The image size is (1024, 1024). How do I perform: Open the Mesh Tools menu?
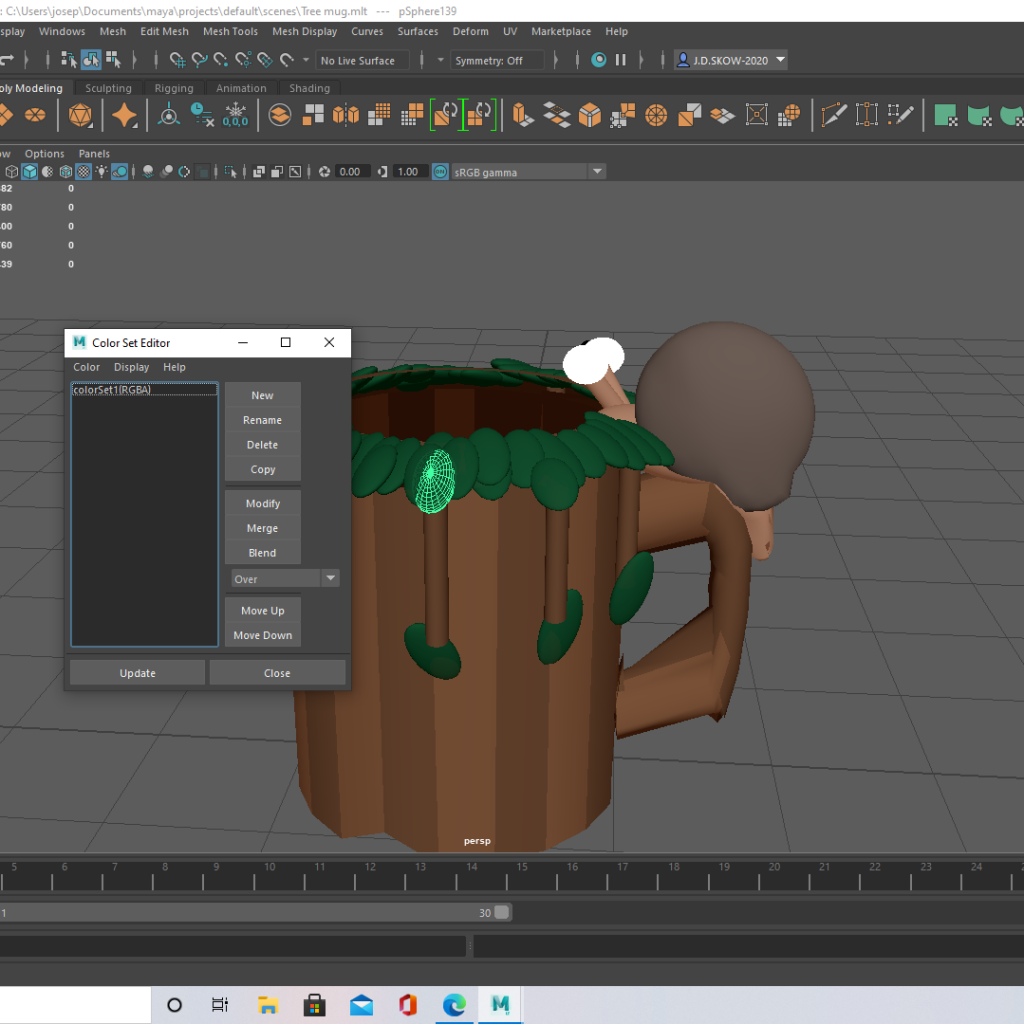pyautogui.click(x=230, y=32)
